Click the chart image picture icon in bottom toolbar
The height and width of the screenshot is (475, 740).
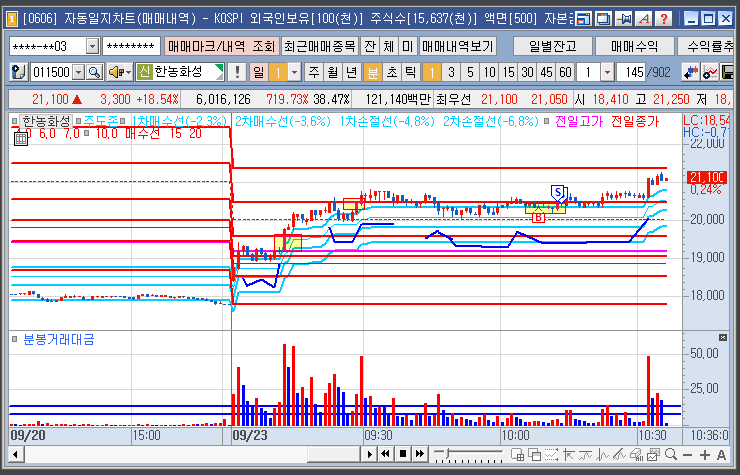coord(654,455)
